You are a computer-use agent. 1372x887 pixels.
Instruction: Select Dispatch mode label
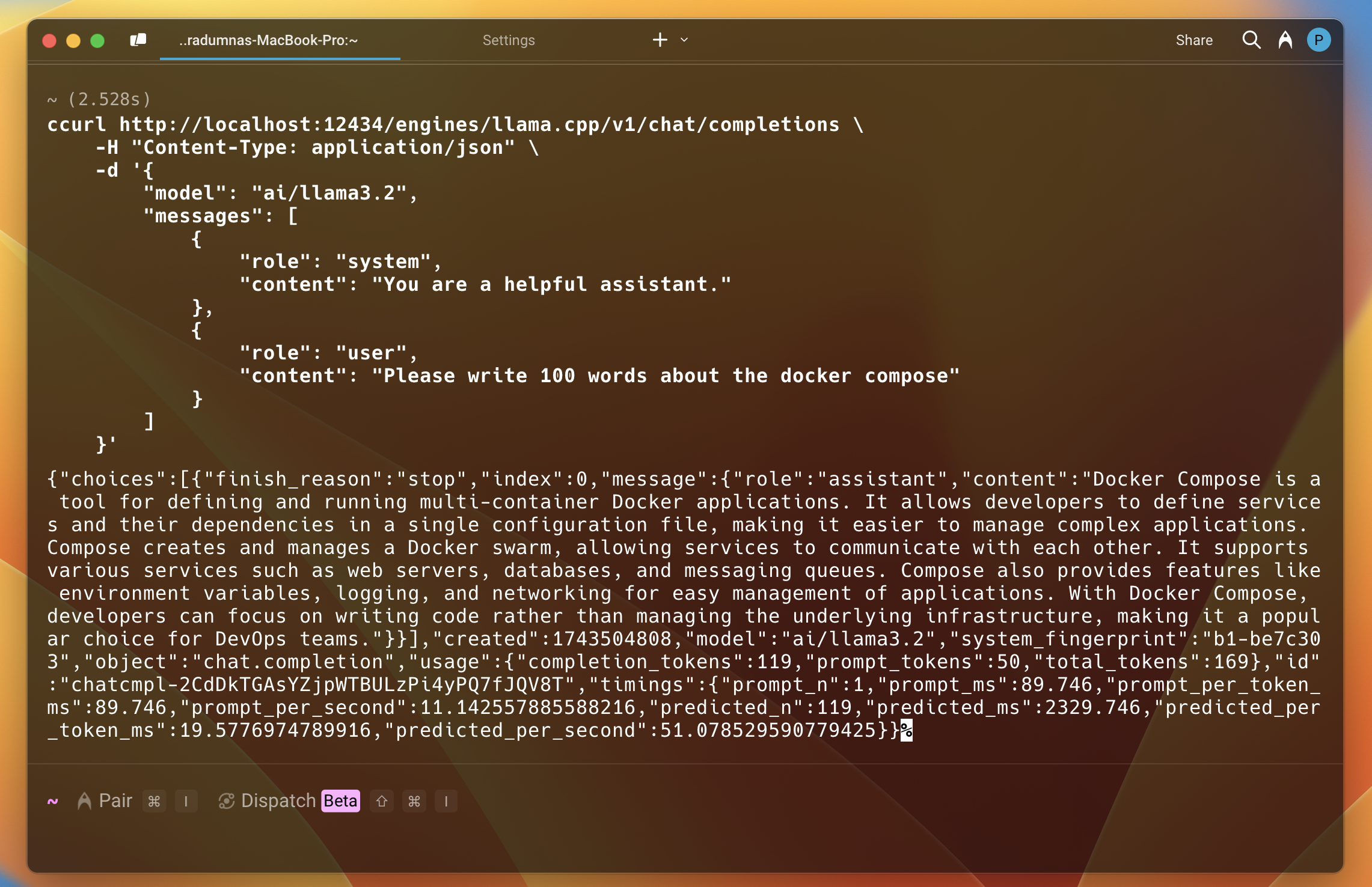pyautogui.click(x=278, y=801)
